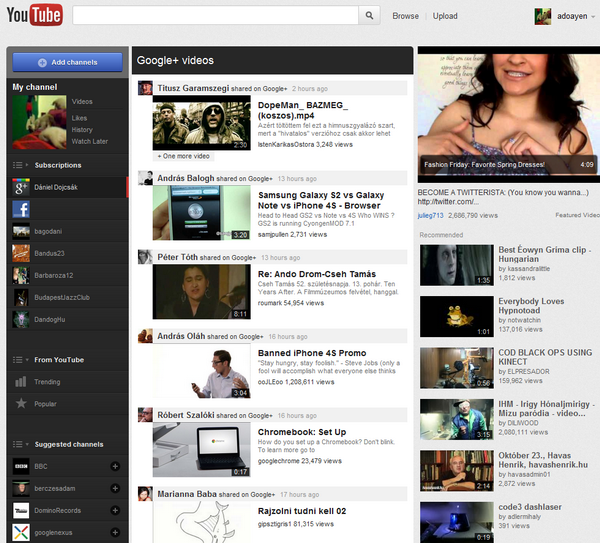Image resolution: width=600 pixels, height=543 pixels.
Task: Click the My channel heading
Action: [x=35, y=87]
